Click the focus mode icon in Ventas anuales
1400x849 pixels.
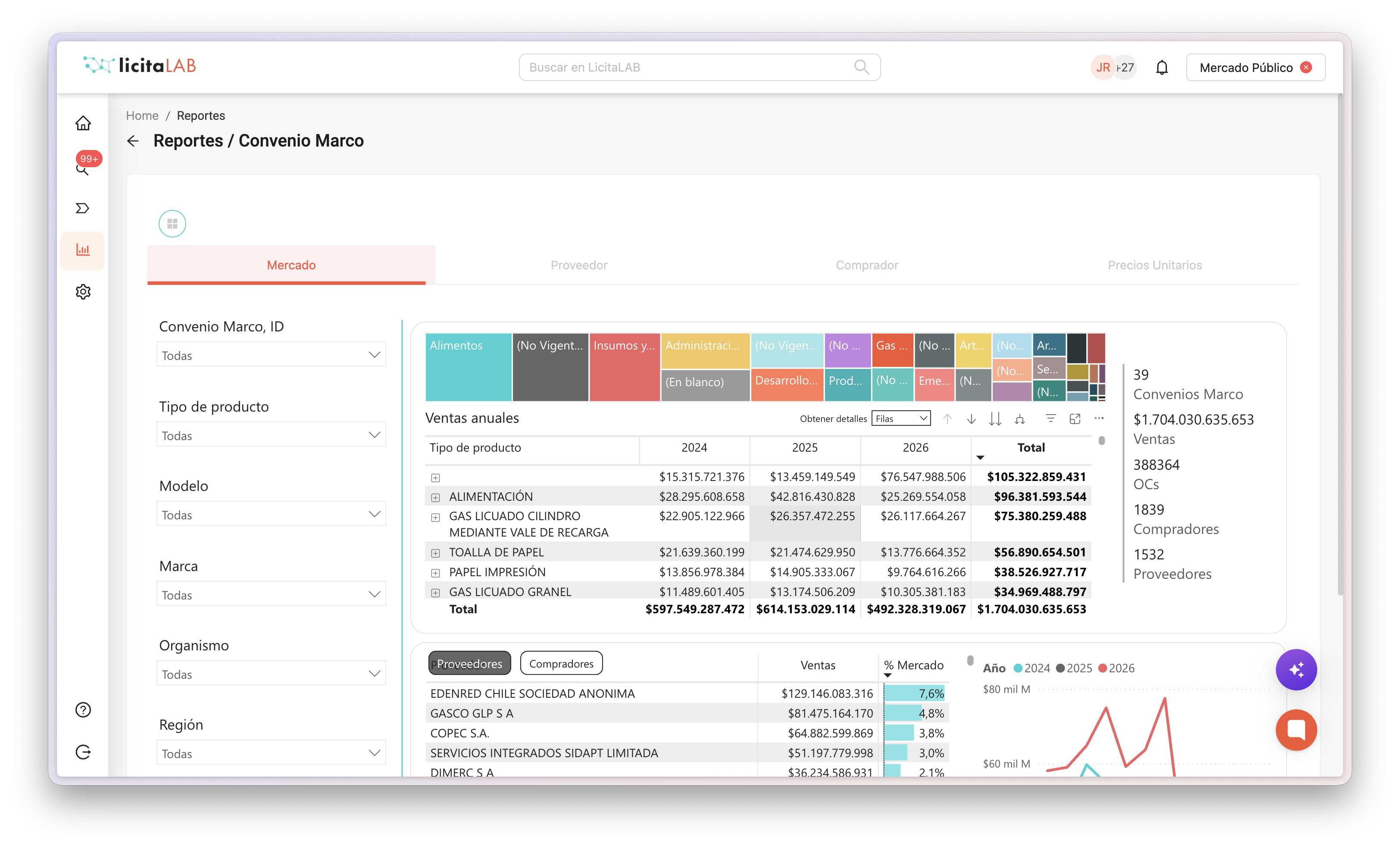click(1075, 419)
